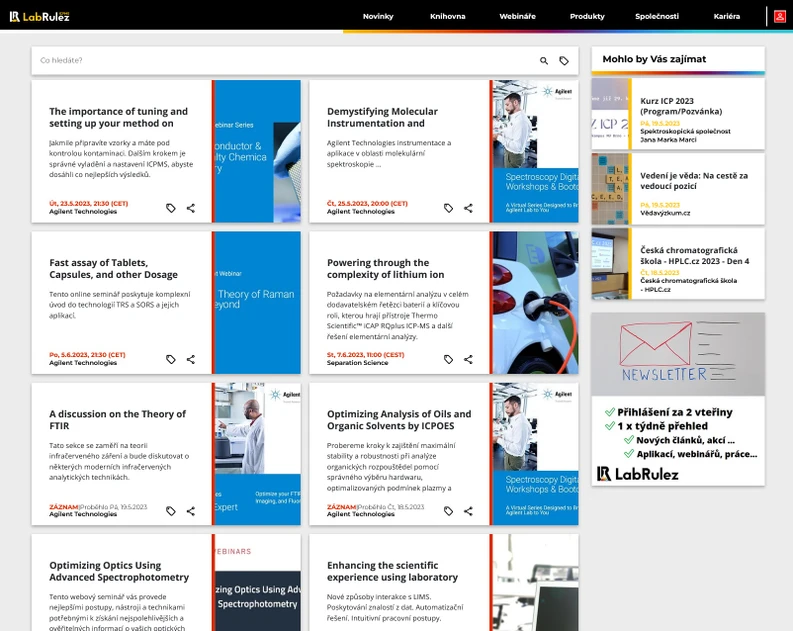The image size is (793, 631).
Task: Click 'Spektroskopická společnost Jana Marka Marci' text
Action: pos(685,135)
